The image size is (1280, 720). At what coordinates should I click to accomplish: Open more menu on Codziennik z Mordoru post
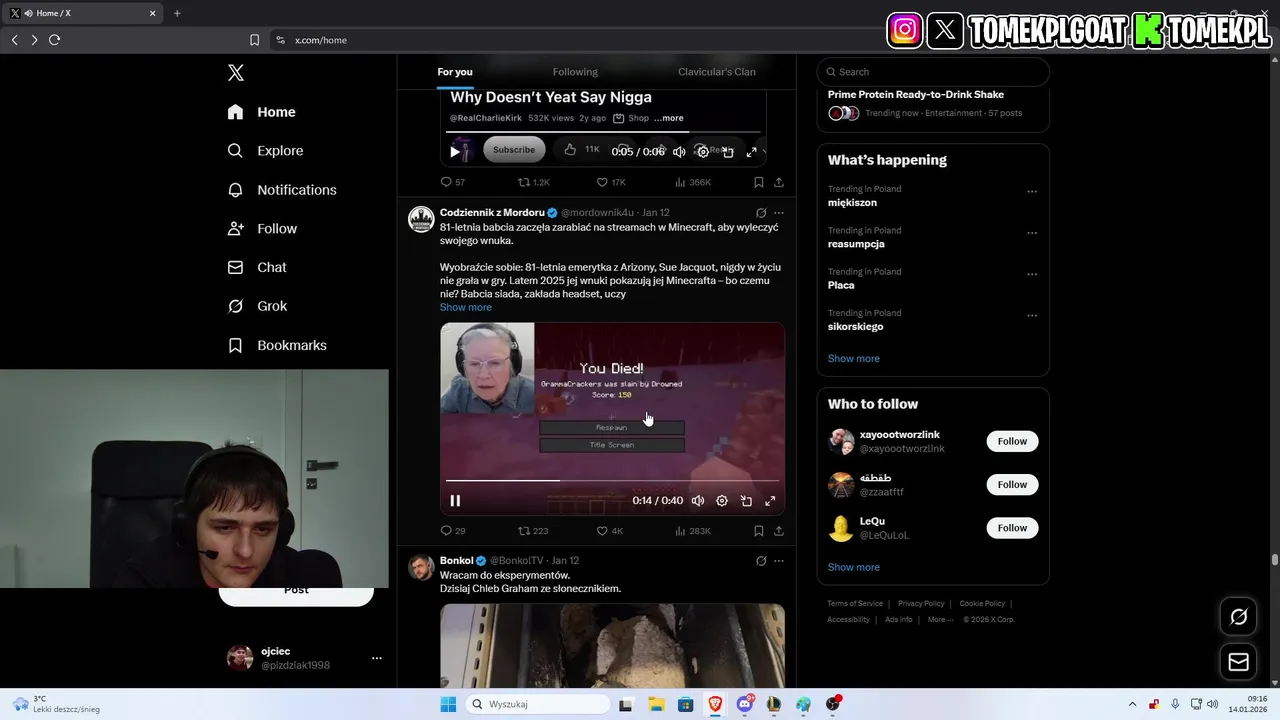pyautogui.click(x=779, y=213)
